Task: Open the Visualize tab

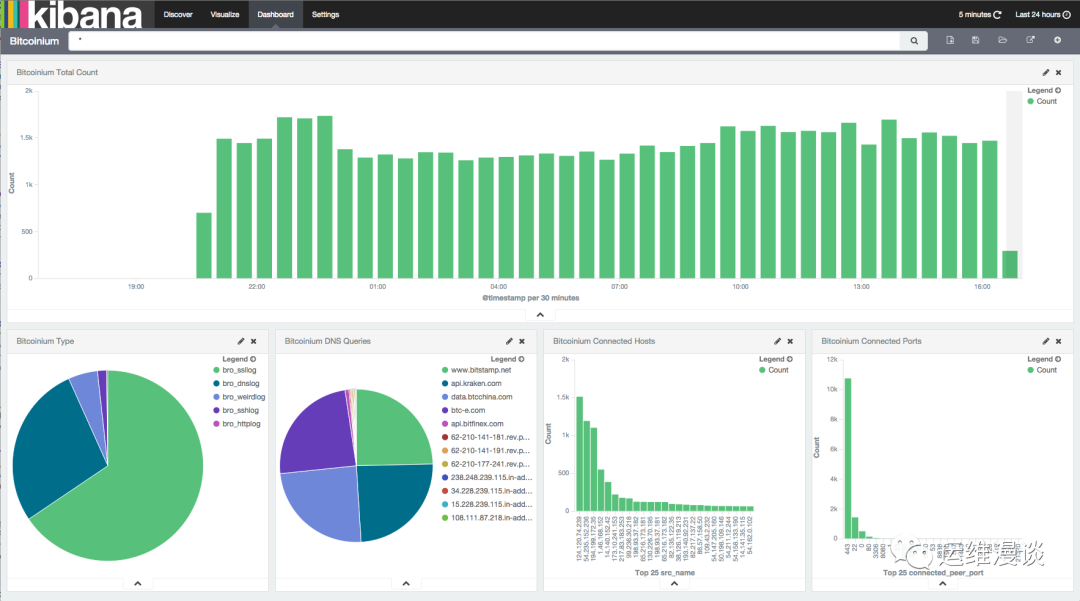Action: (x=225, y=14)
